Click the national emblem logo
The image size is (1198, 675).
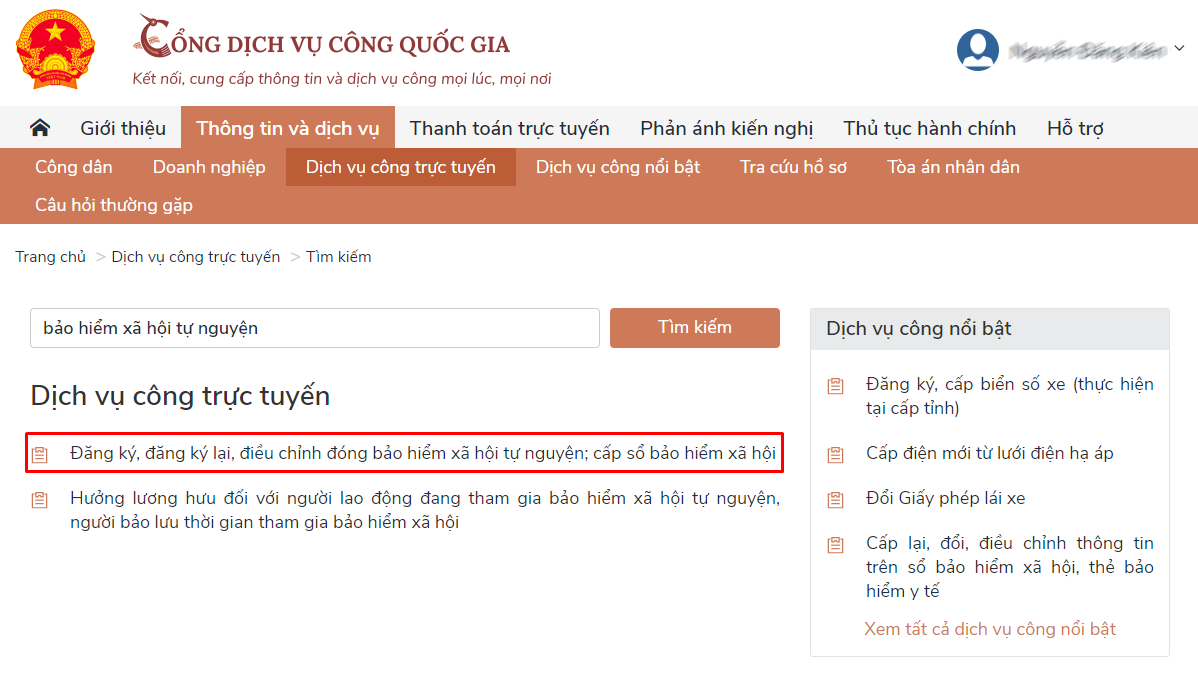[55, 50]
